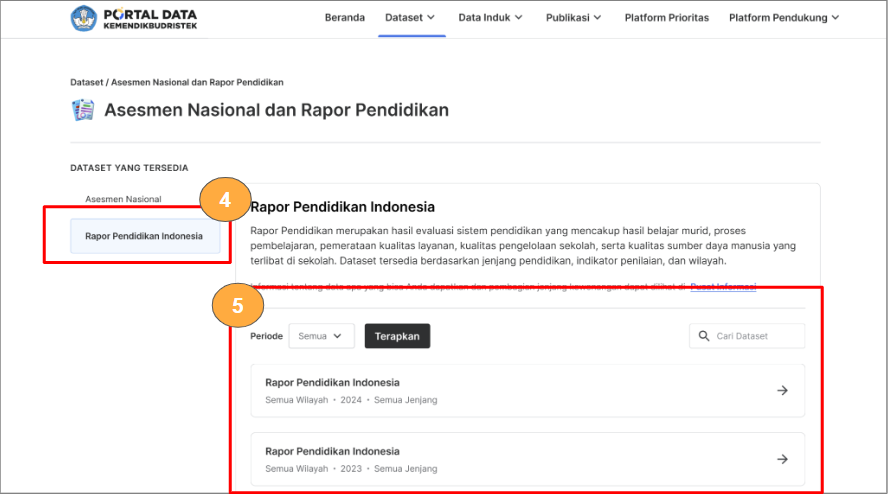Click the Rapor Pendidikan Indonesia section heading
The image size is (891, 494).
click(x=343, y=207)
